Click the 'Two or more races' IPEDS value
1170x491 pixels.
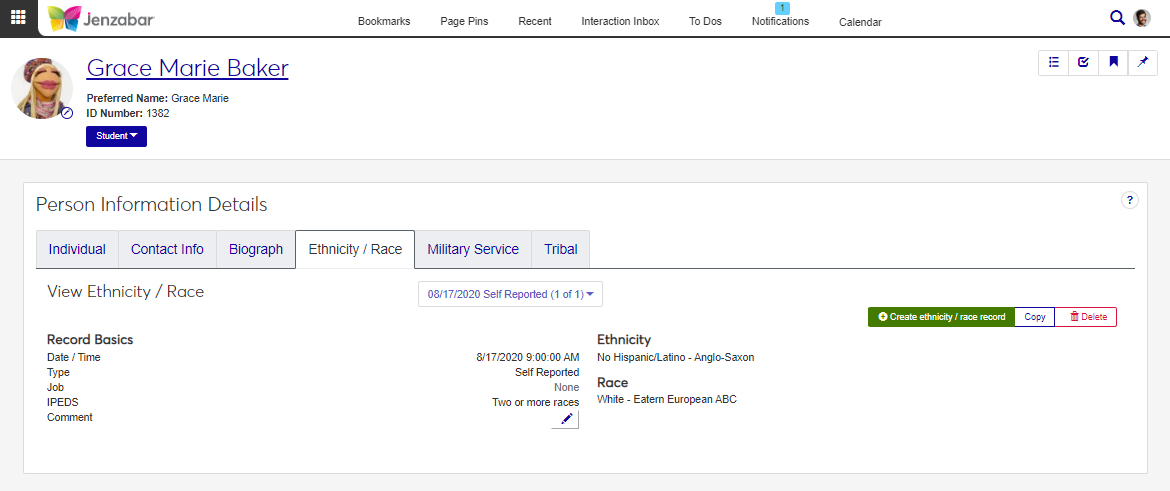[x=536, y=402]
